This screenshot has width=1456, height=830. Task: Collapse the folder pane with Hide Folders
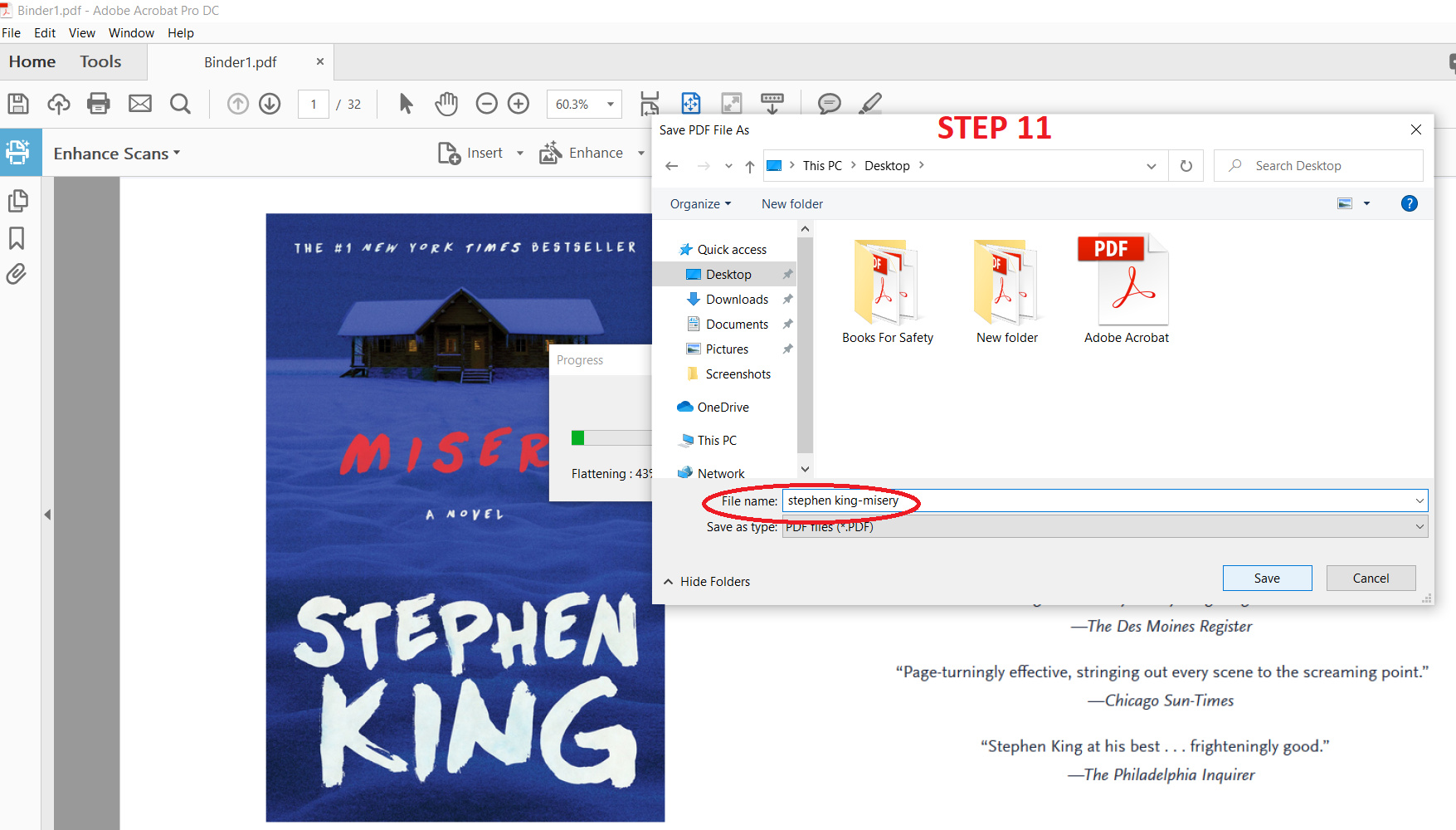pos(707,582)
